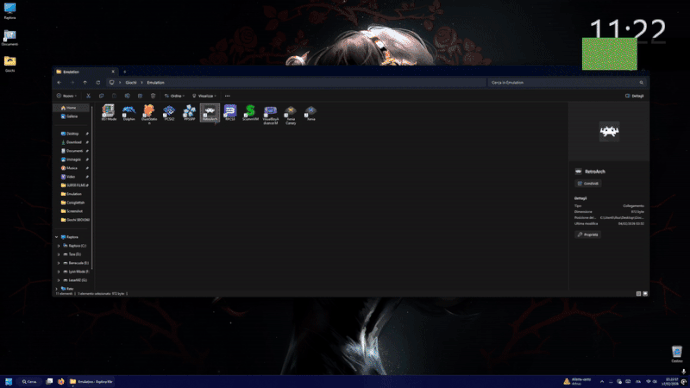Image resolution: width=690 pixels, height=388 pixels.
Task: Click the Paste toolbar icon
Action: [x=114, y=95]
